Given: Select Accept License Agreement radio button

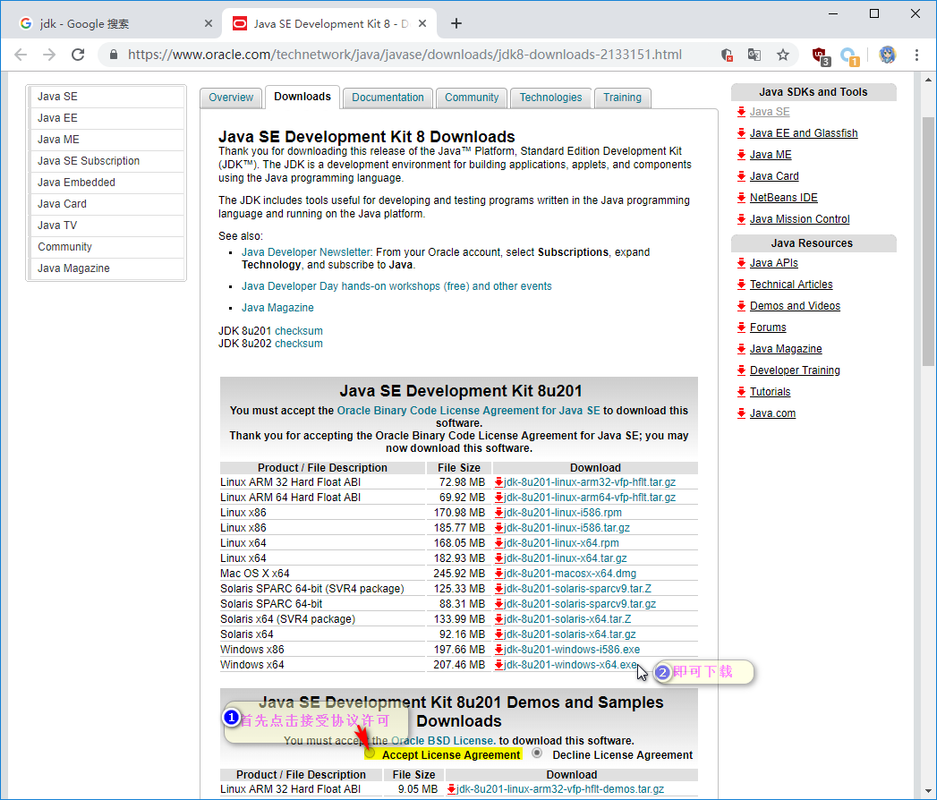Looking at the screenshot, I should pyautogui.click(x=370, y=753).
